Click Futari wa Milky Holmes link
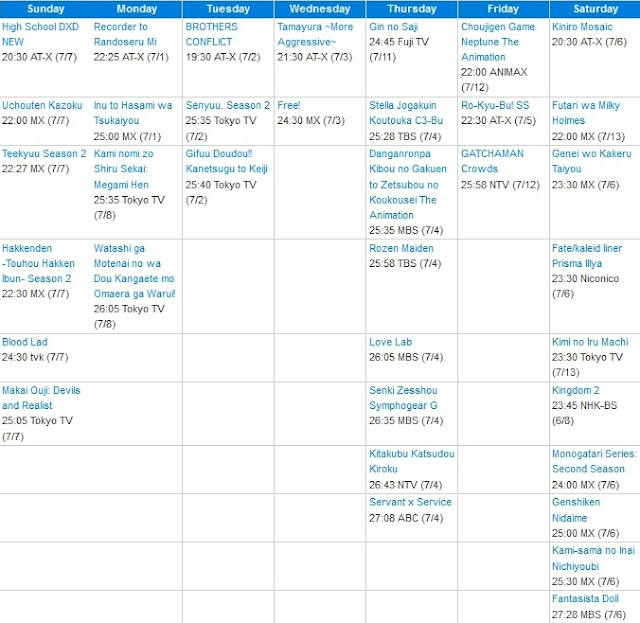 (586, 113)
